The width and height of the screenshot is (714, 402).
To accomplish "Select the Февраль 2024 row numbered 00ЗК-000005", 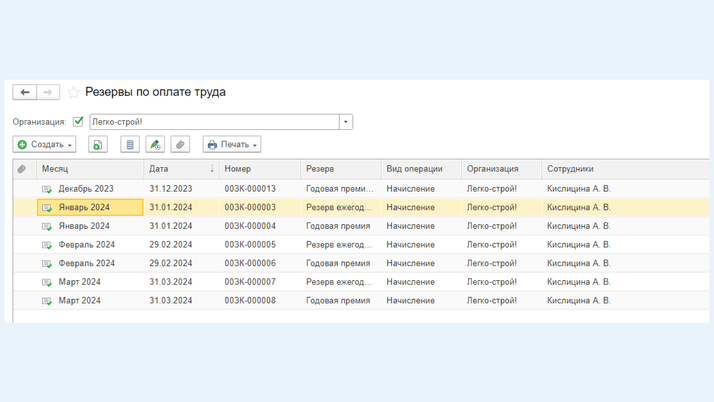I will [250, 244].
